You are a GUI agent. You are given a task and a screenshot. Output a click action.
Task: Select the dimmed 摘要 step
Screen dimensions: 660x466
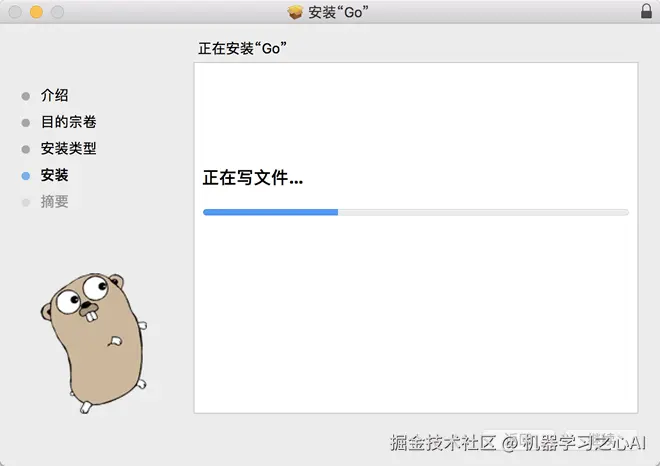(54, 202)
